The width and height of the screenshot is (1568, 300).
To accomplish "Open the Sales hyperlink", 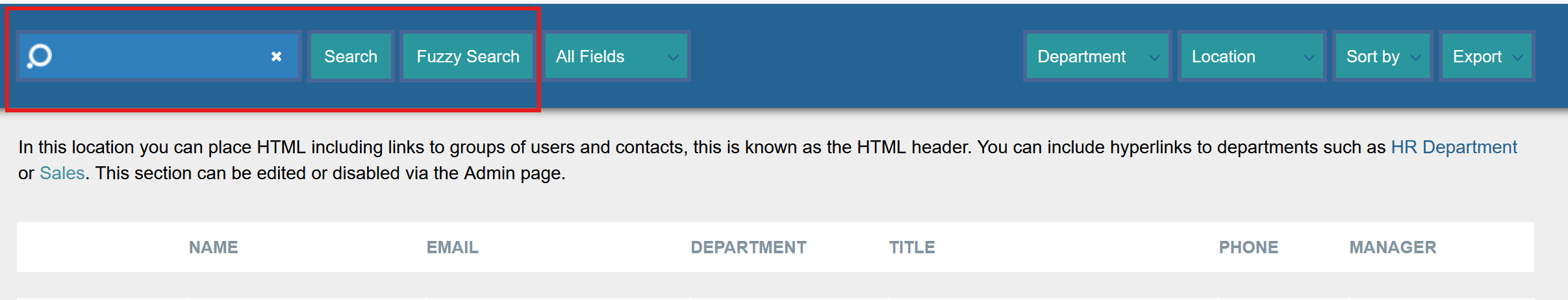I will (x=62, y=173).
